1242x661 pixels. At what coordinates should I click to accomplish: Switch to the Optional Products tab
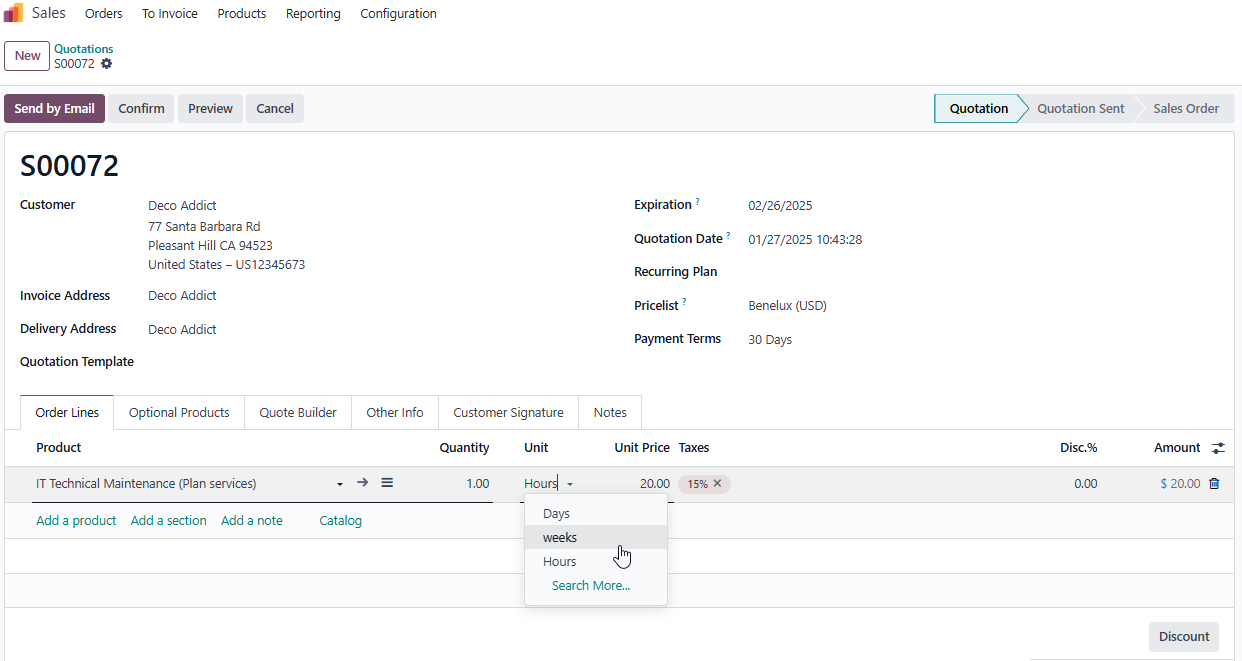[x=179, y=413]
